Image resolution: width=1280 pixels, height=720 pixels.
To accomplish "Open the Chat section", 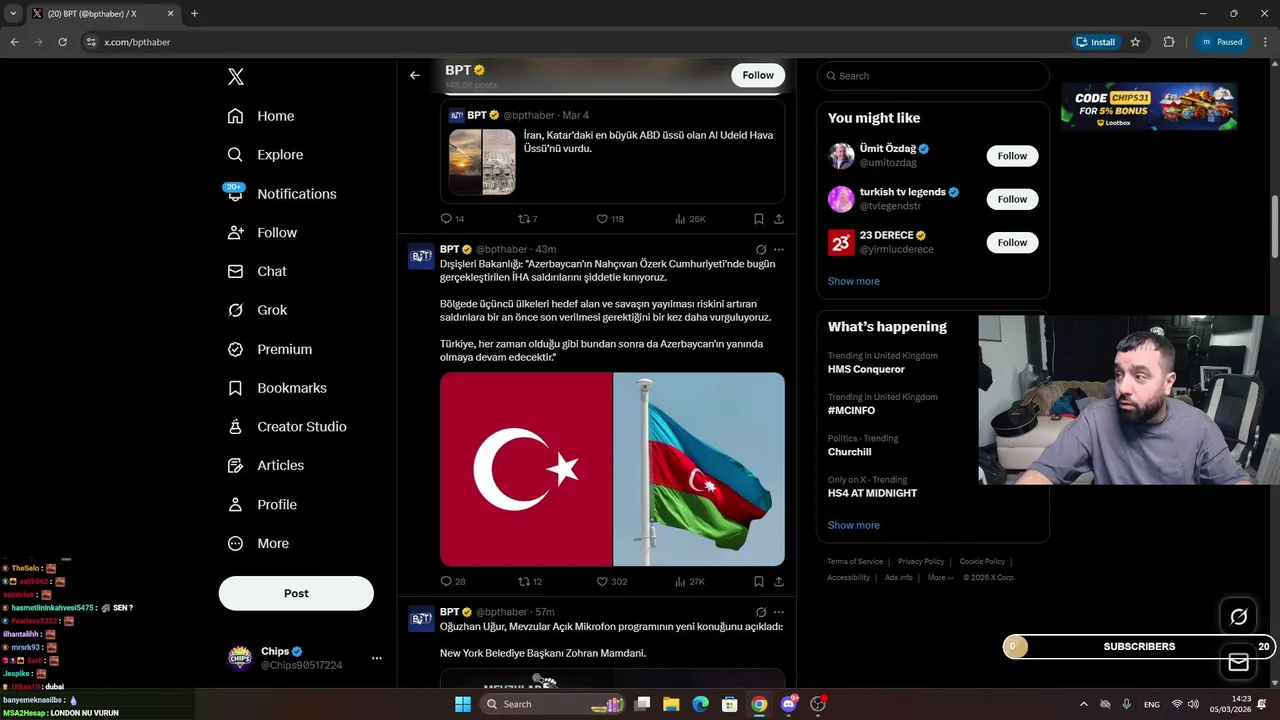I will pyautogui.click(x=257, y=271).
